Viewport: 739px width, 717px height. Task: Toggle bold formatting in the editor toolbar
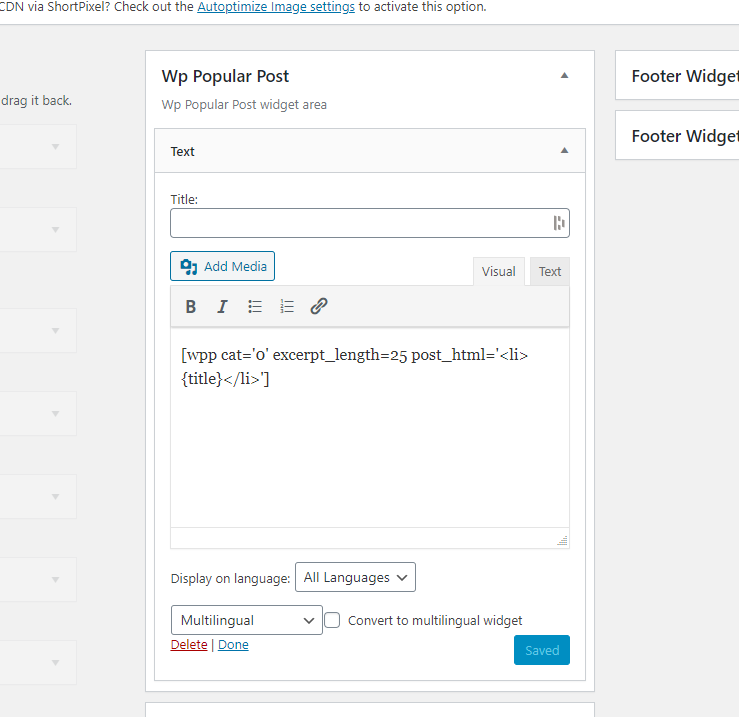pos(191,307)
